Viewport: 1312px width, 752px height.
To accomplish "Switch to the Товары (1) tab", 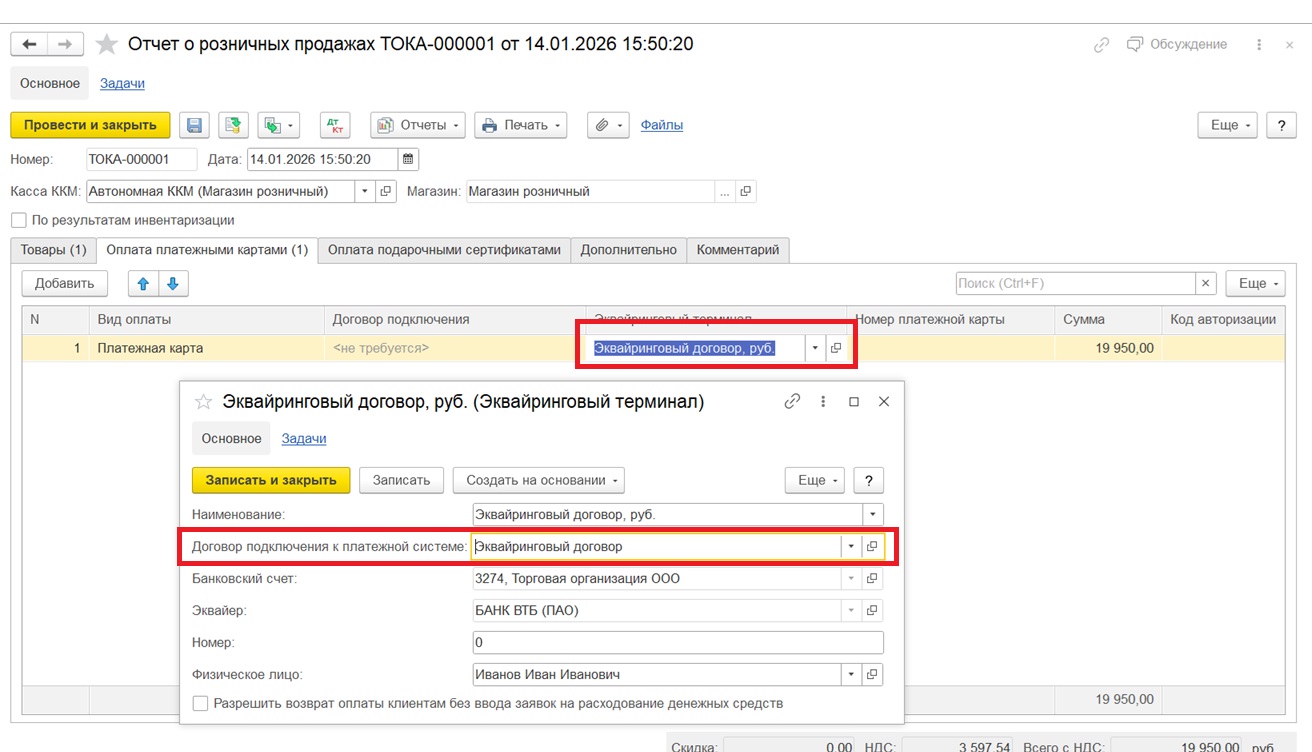I will click(x=54, y=250).
